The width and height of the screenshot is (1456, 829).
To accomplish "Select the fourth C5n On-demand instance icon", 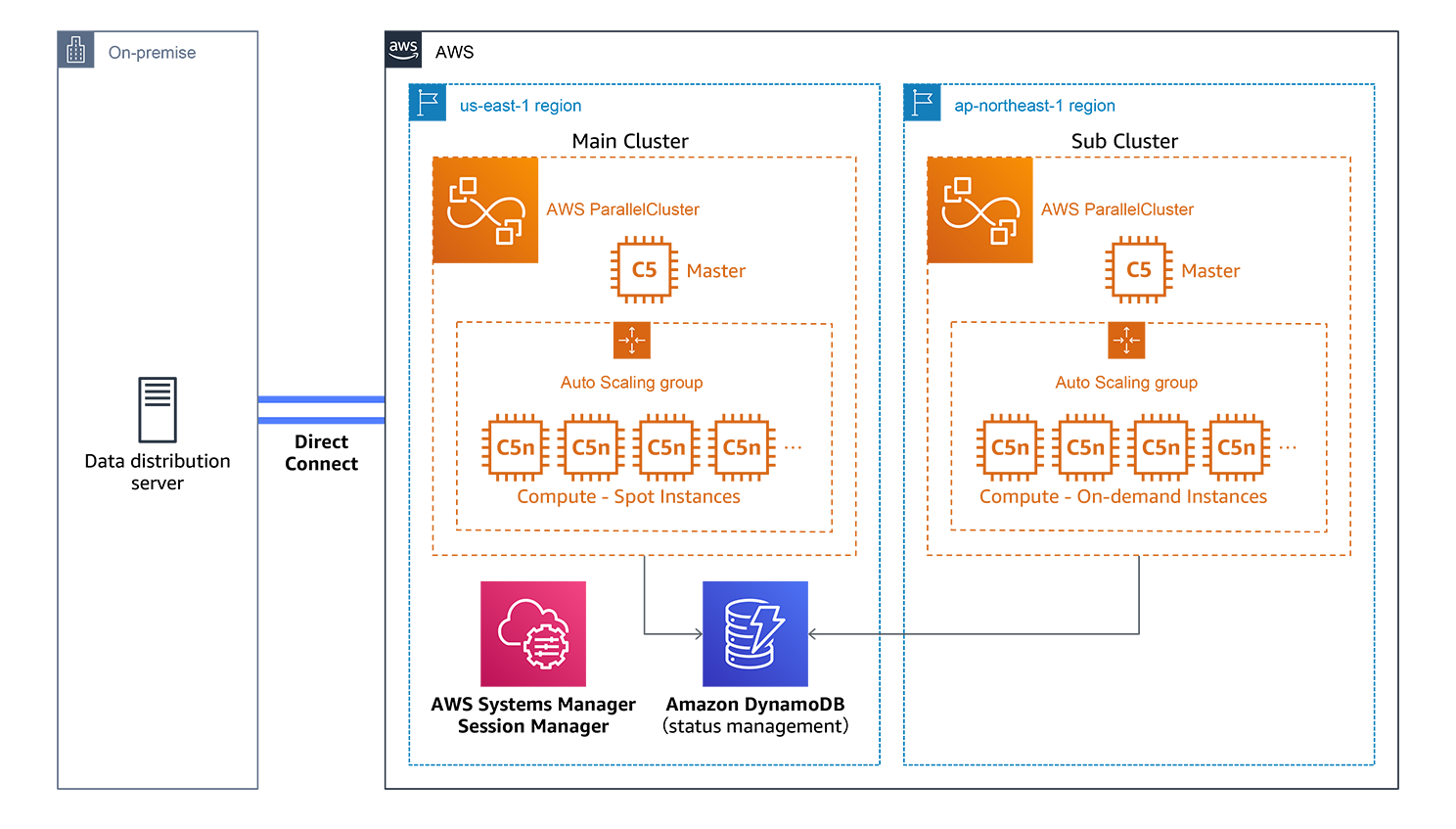I will (1236, 447).
